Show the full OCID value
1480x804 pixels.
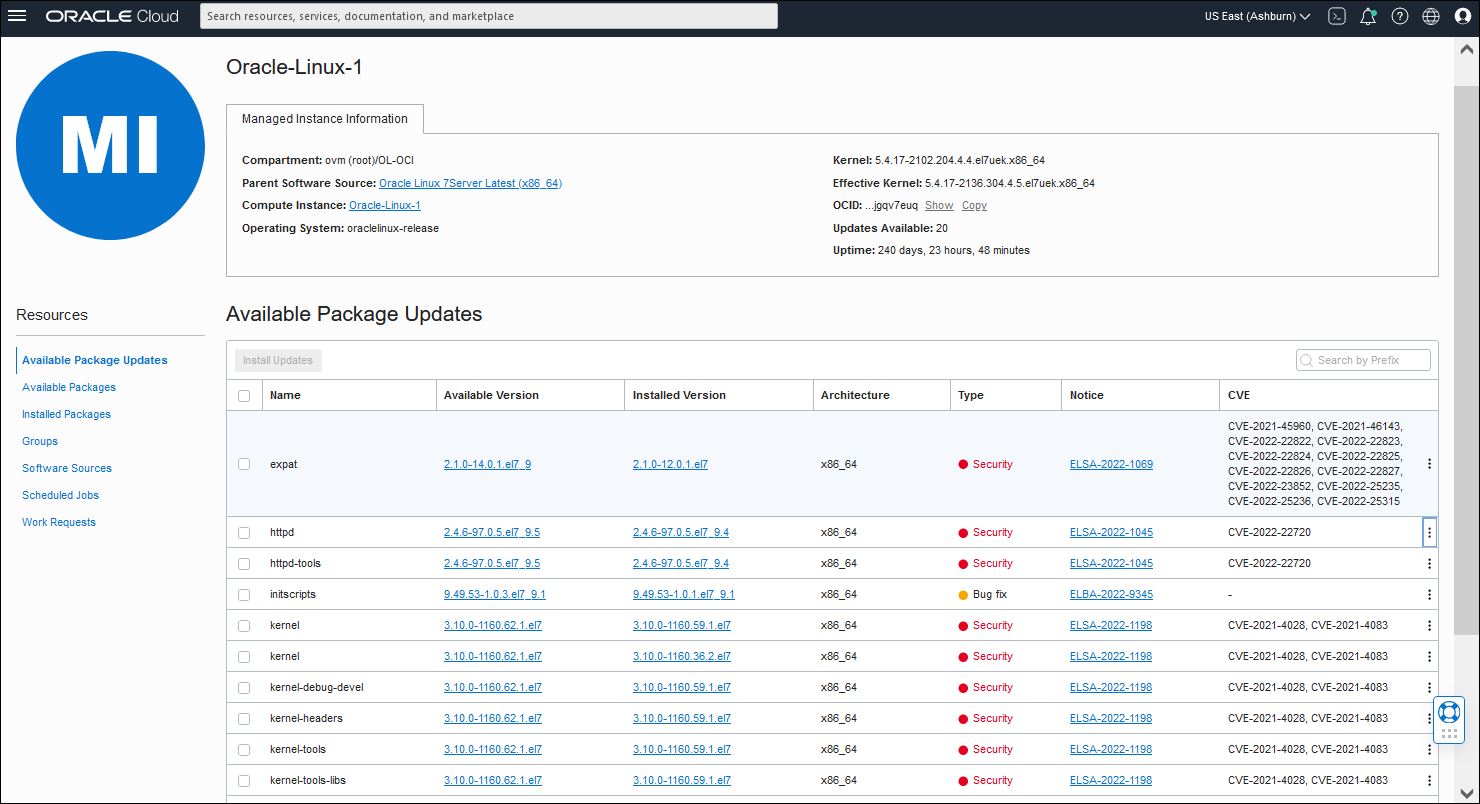click(939, 205)
